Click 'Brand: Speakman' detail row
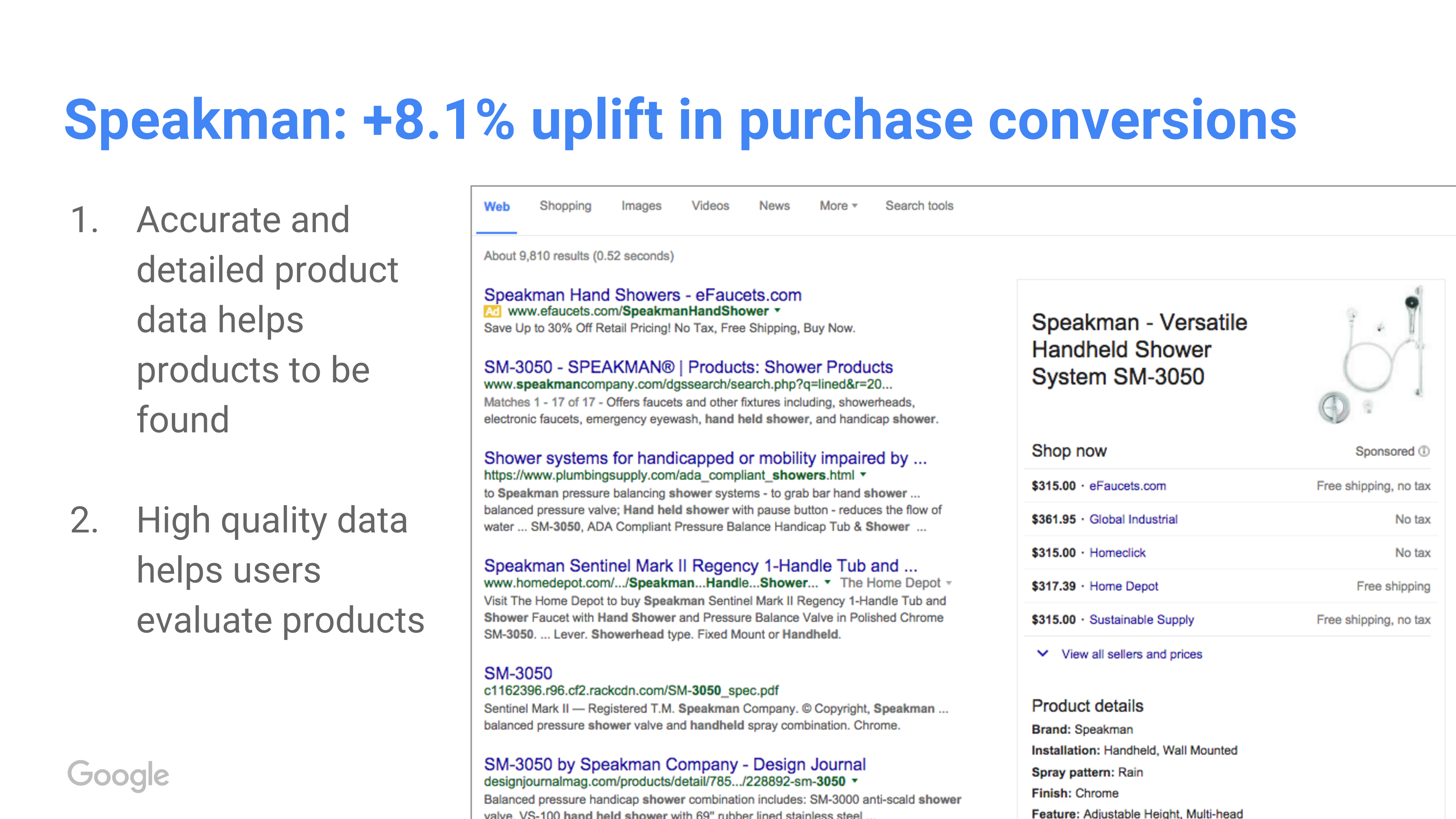This screenshot has height=819, width=1456. [x=1082, y=729]
